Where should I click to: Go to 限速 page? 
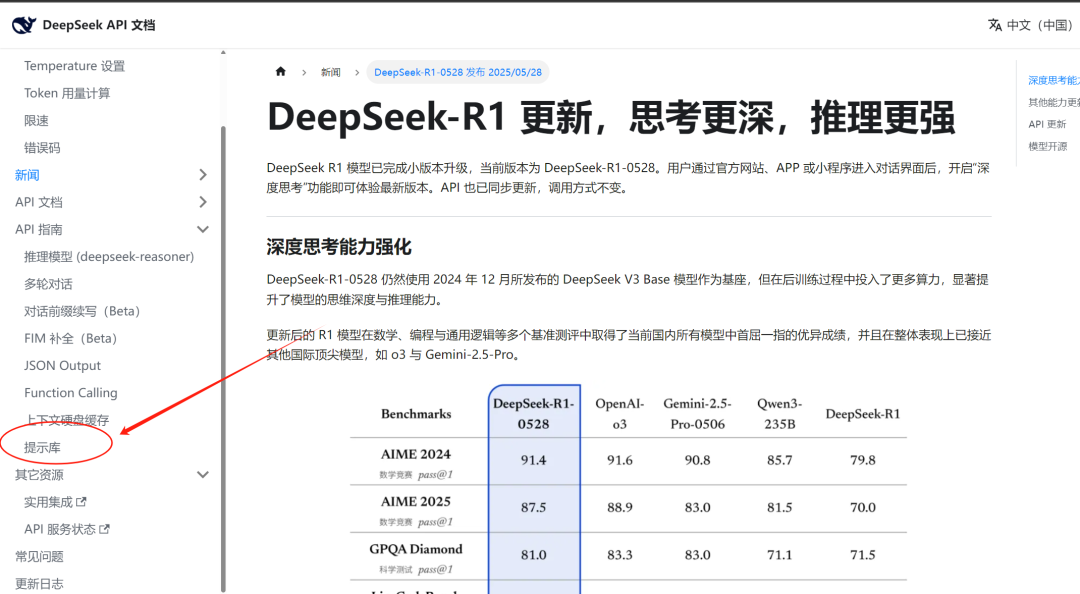tap(37, 121)
